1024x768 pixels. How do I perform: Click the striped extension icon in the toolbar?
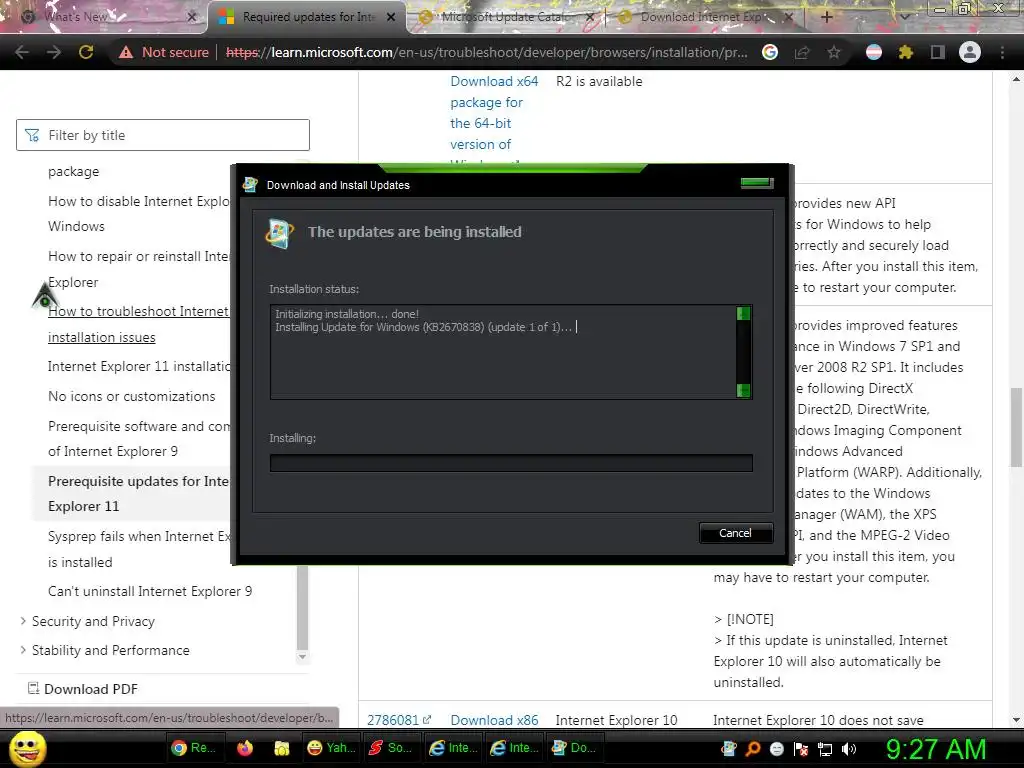tap(874, 52)
